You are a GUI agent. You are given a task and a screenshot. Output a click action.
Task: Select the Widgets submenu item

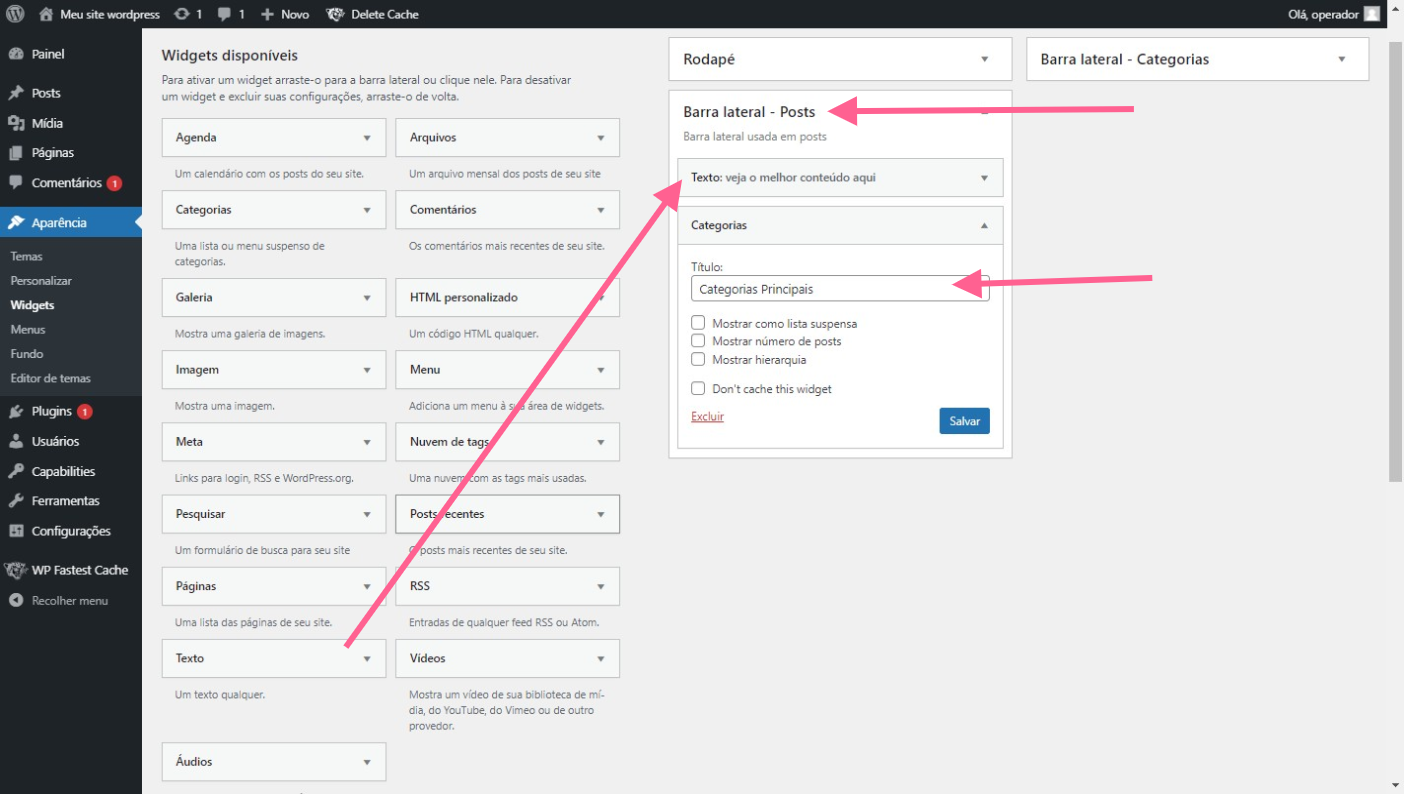coord(32,305)
